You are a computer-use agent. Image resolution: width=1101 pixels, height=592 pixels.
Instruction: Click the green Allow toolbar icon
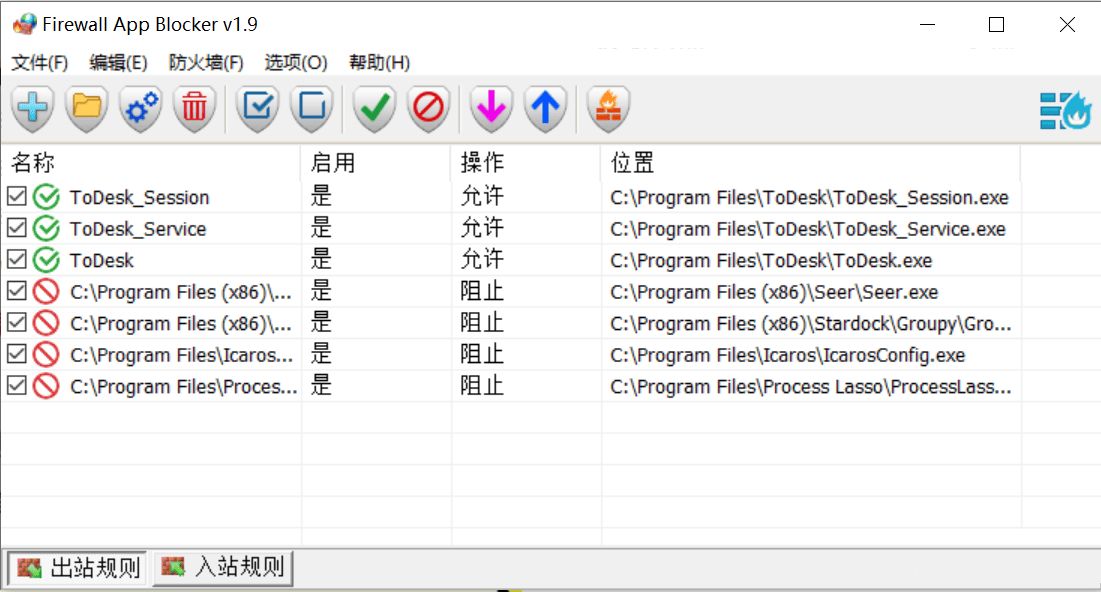pyautogui.click(x=373, y=110)
